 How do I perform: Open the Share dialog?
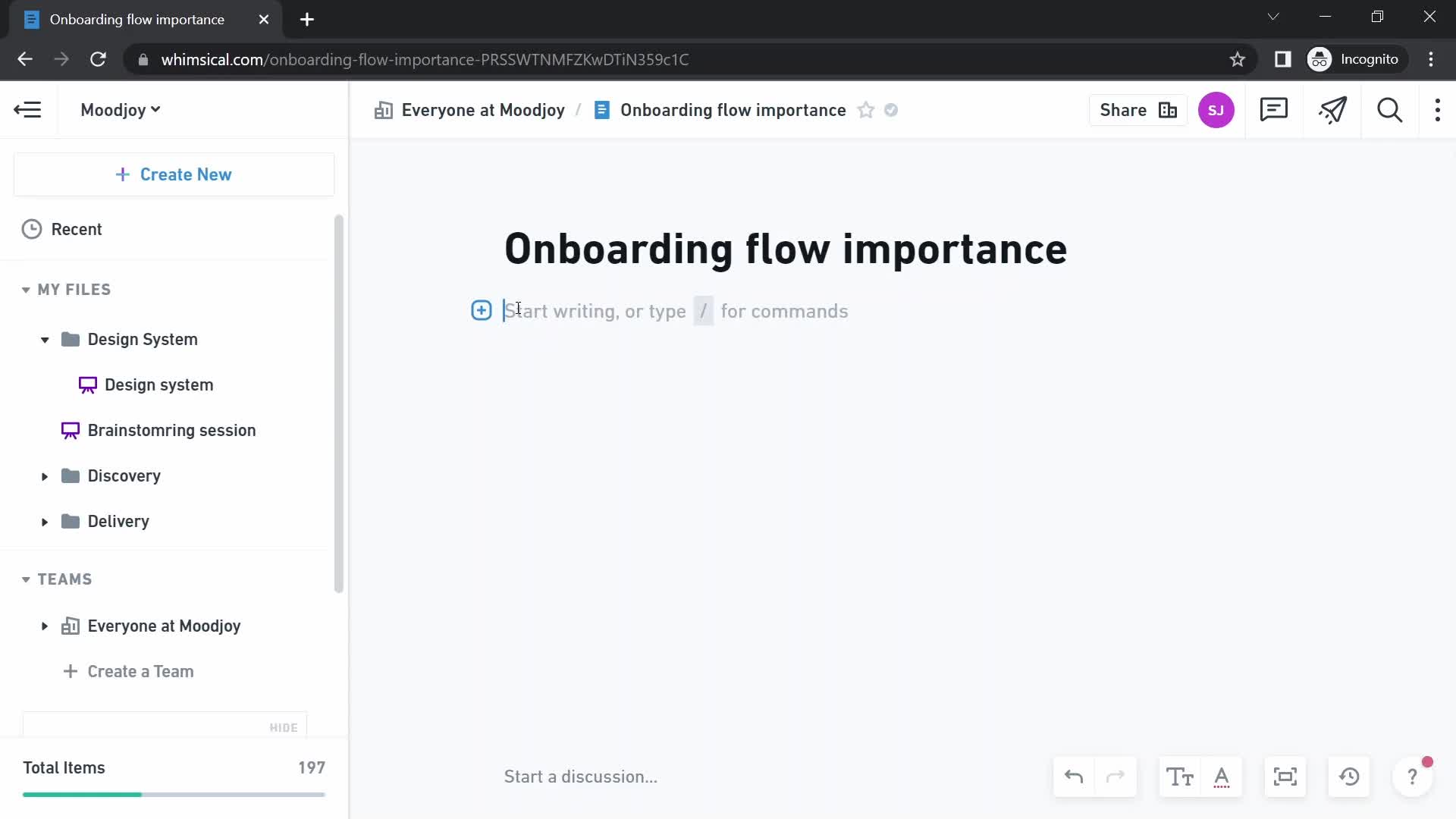(x=1137, y=111)
